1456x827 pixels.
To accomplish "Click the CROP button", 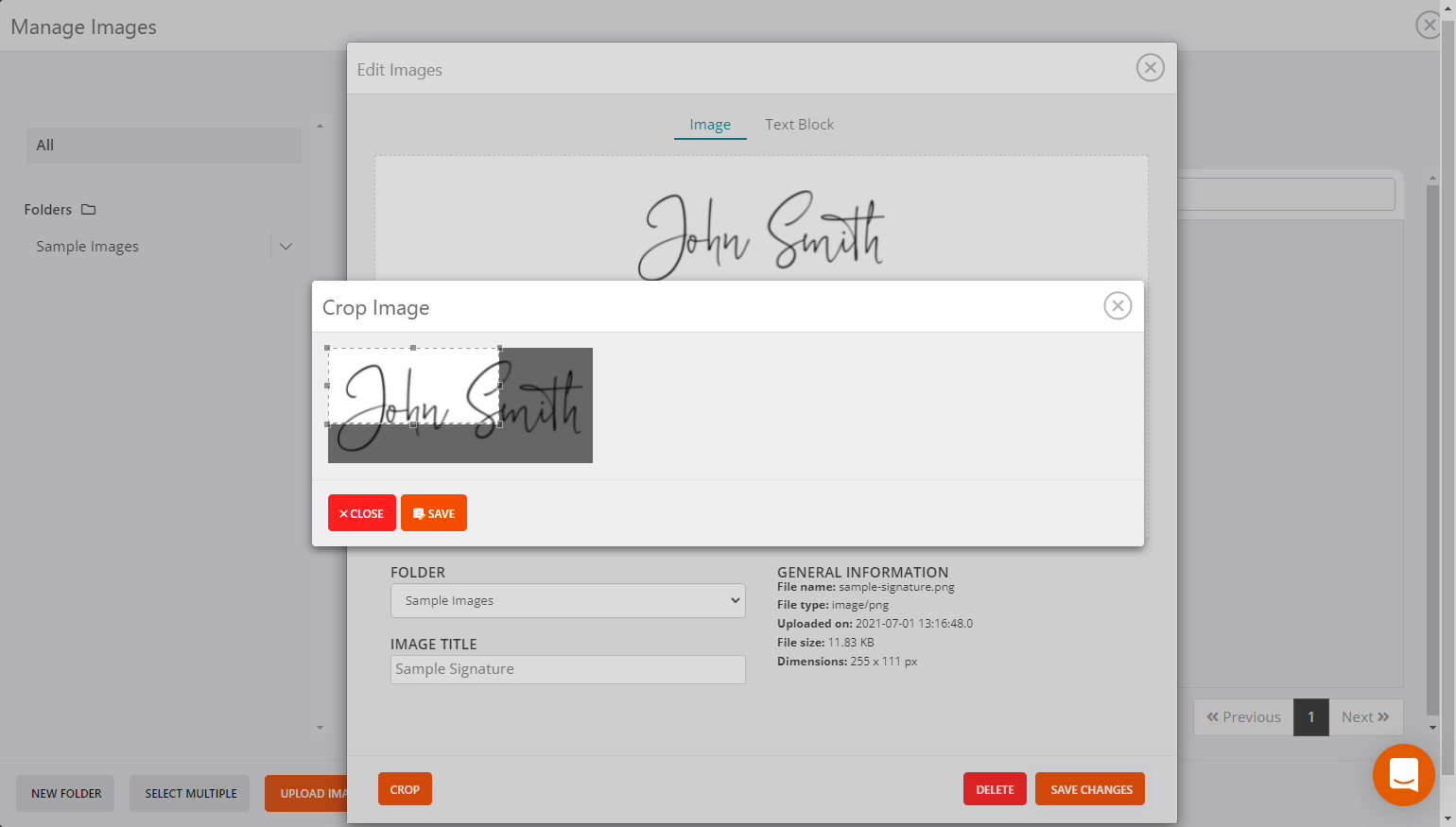I will tap(405, 788).
